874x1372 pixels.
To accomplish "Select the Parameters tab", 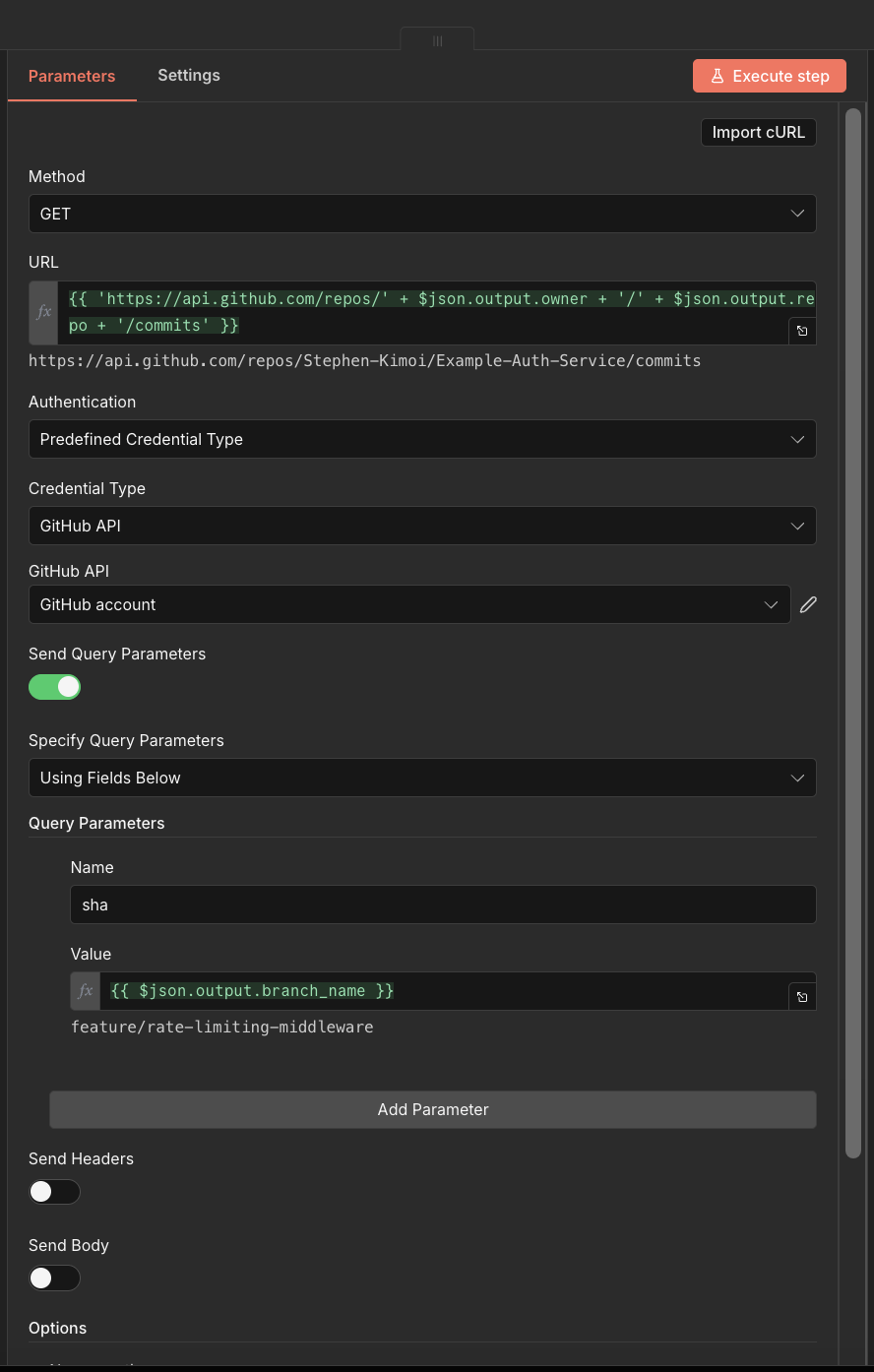I will [71, 75].
